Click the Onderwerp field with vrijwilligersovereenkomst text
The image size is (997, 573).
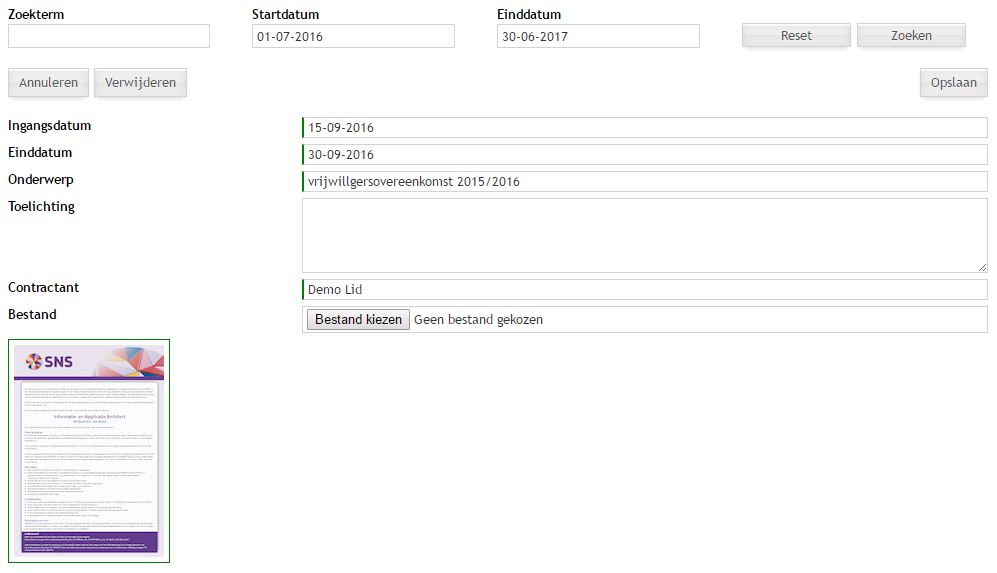(644, 182)
